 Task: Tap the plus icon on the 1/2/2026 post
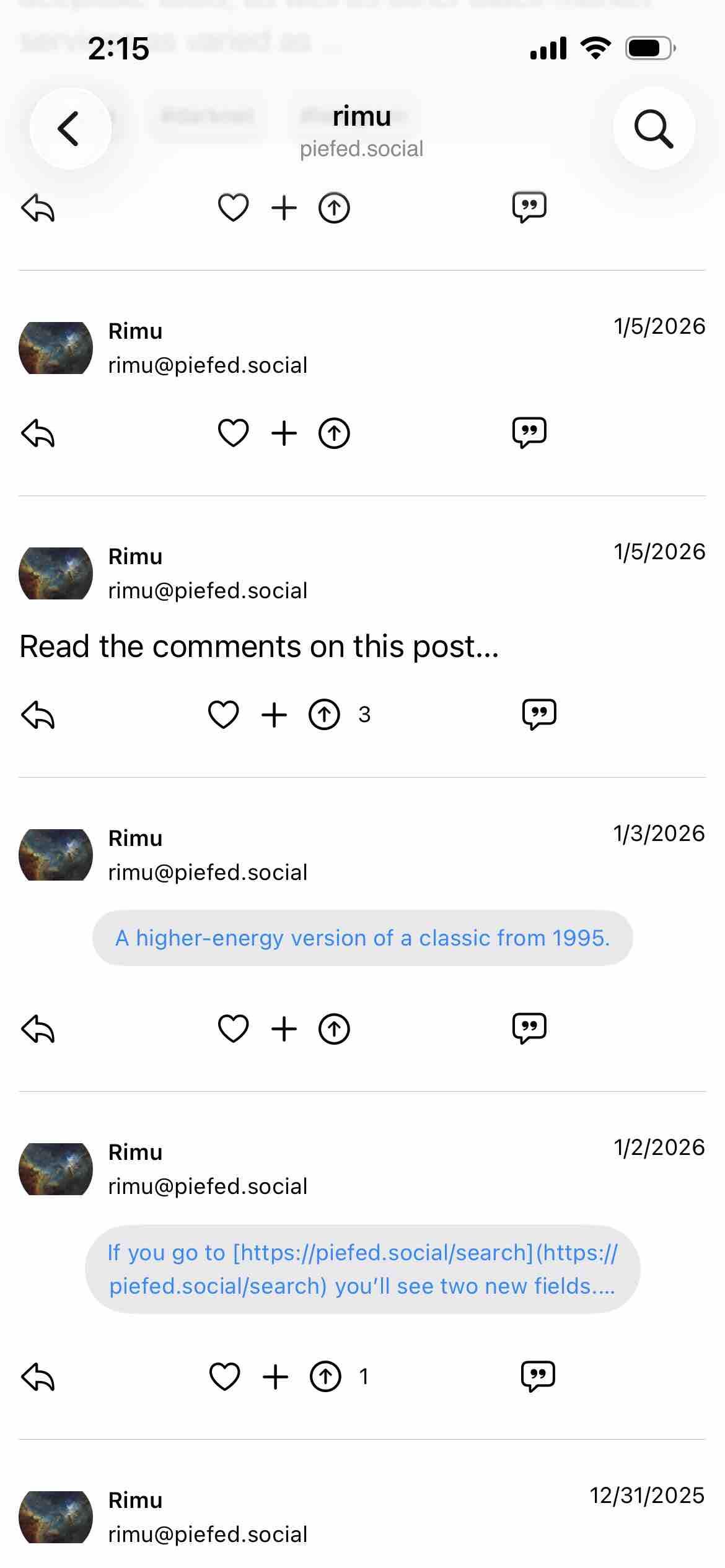click(x=276, y=1377)
